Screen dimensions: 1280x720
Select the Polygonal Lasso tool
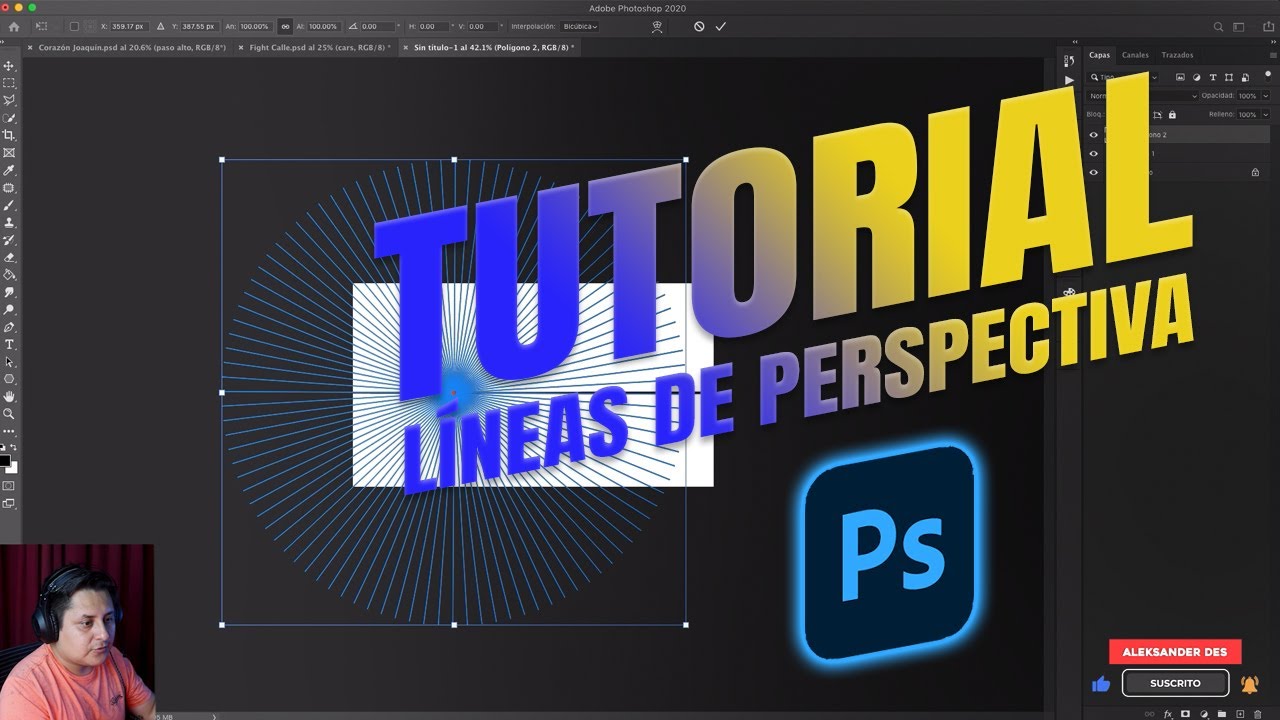point(9,100)
